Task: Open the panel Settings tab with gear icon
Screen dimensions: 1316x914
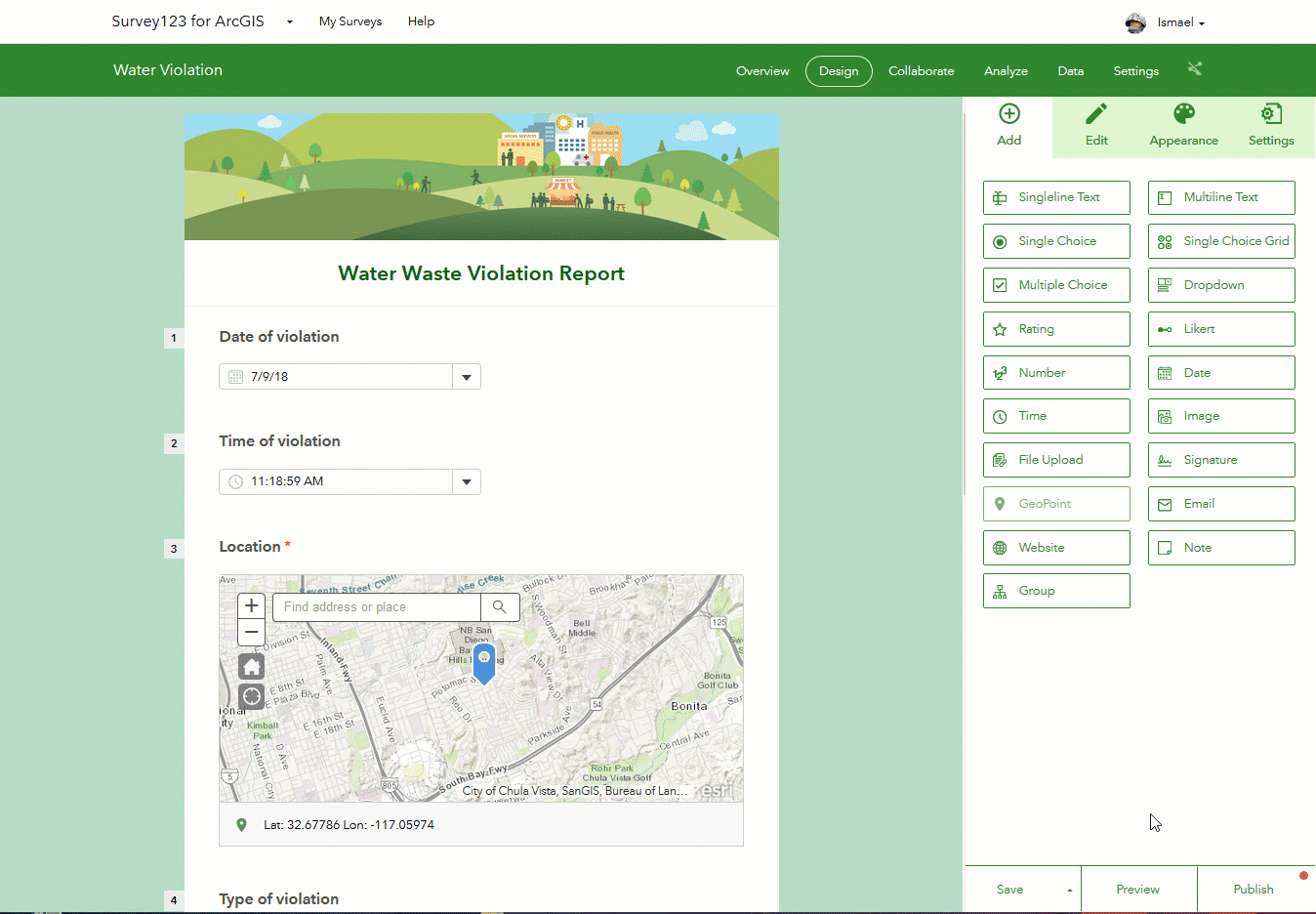Action: coord(1271,126)
